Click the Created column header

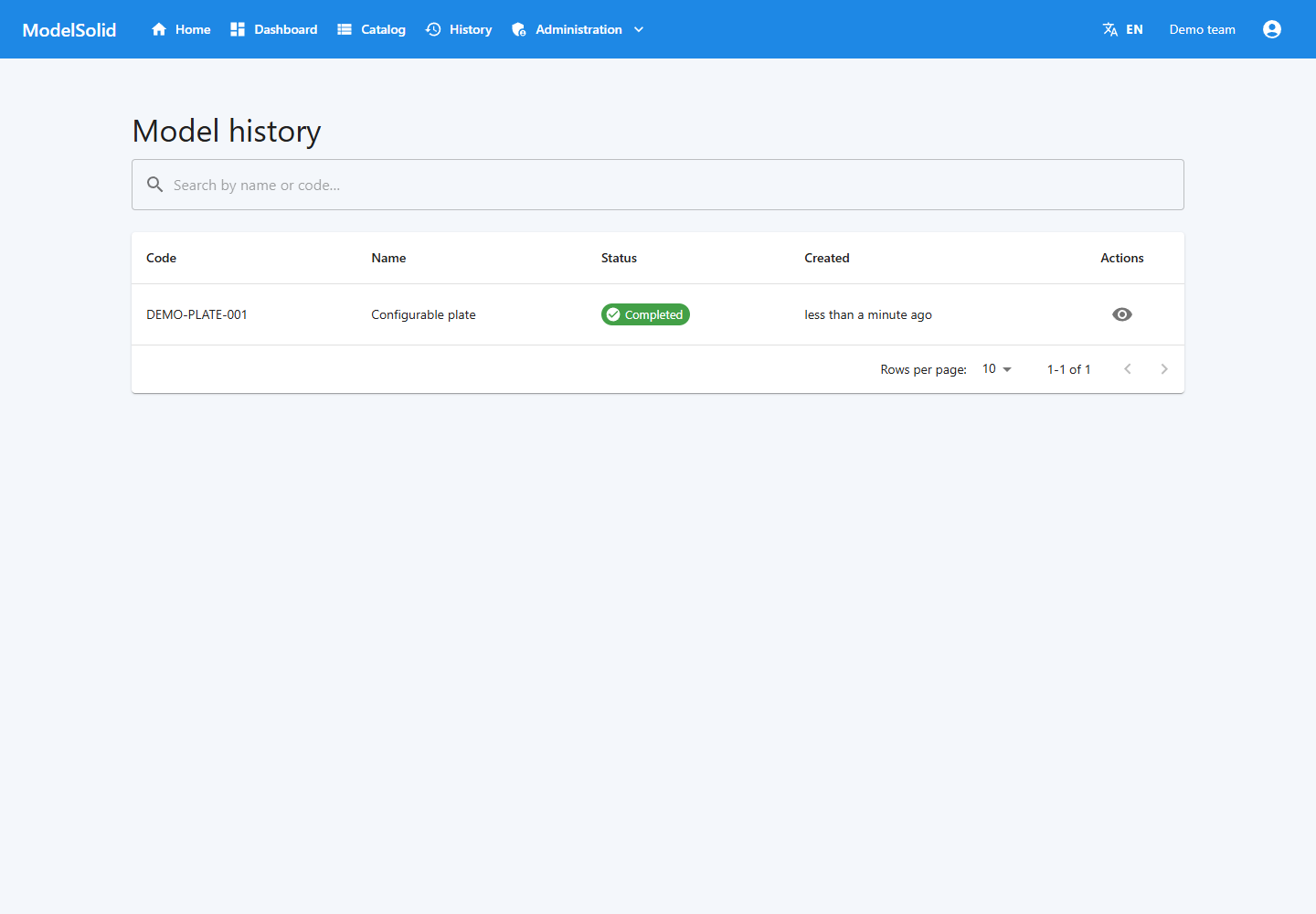[x=827, y=258]
